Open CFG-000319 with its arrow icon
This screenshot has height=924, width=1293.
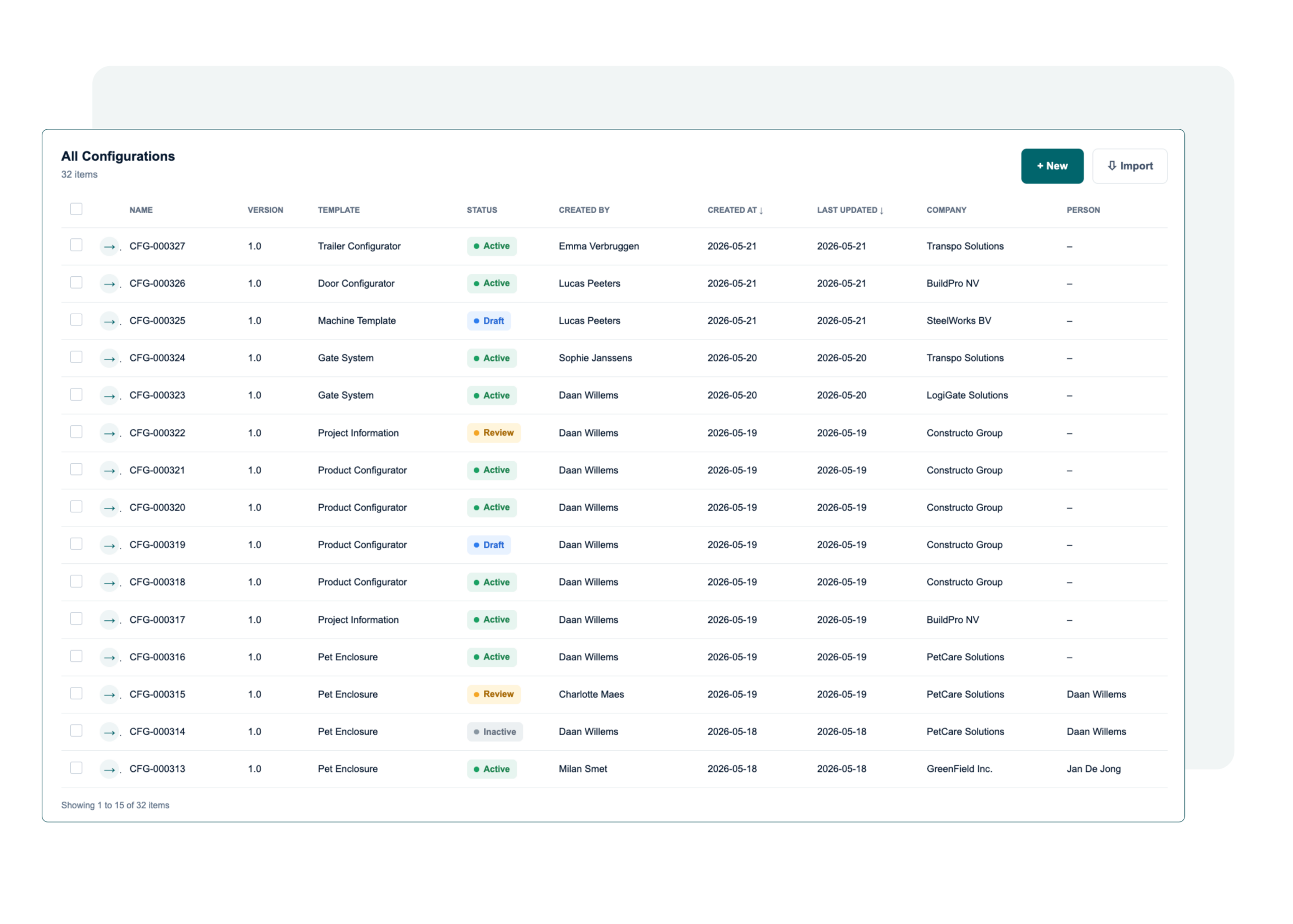(109, 545)
